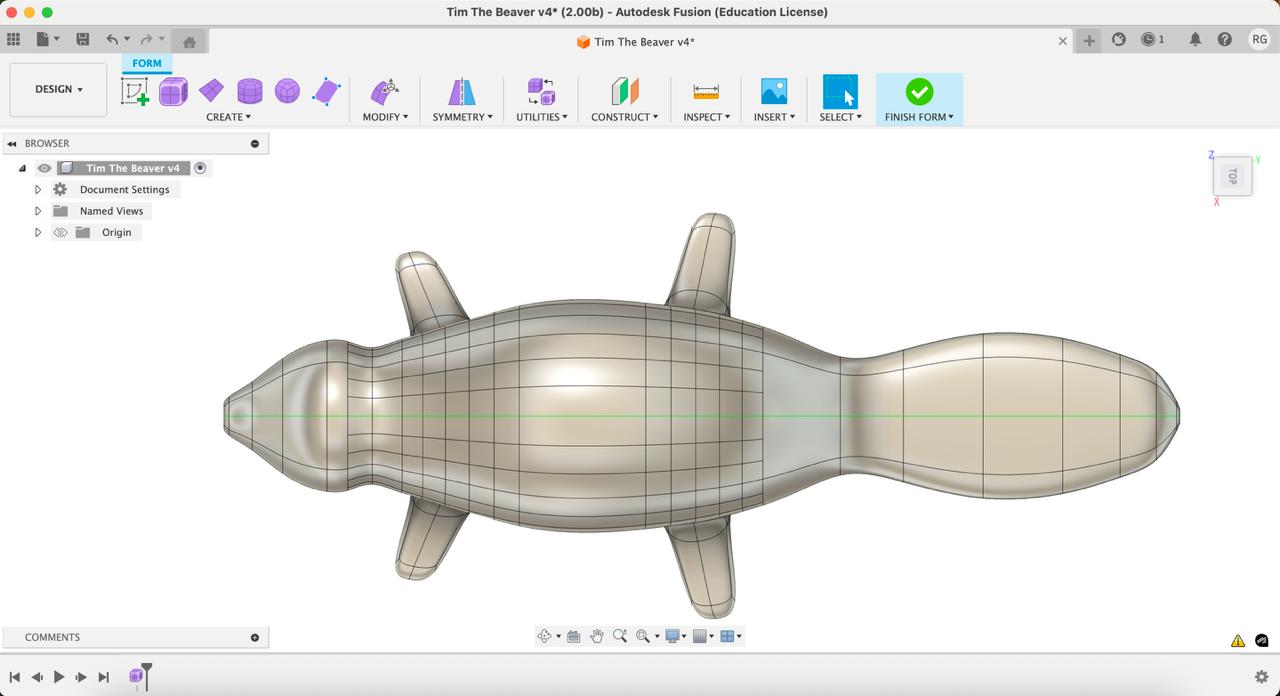The height and width of the screenshot is (696, 1280).
Task: Open the MODIFY dropdown menu
Action: [x=385, y=117]
